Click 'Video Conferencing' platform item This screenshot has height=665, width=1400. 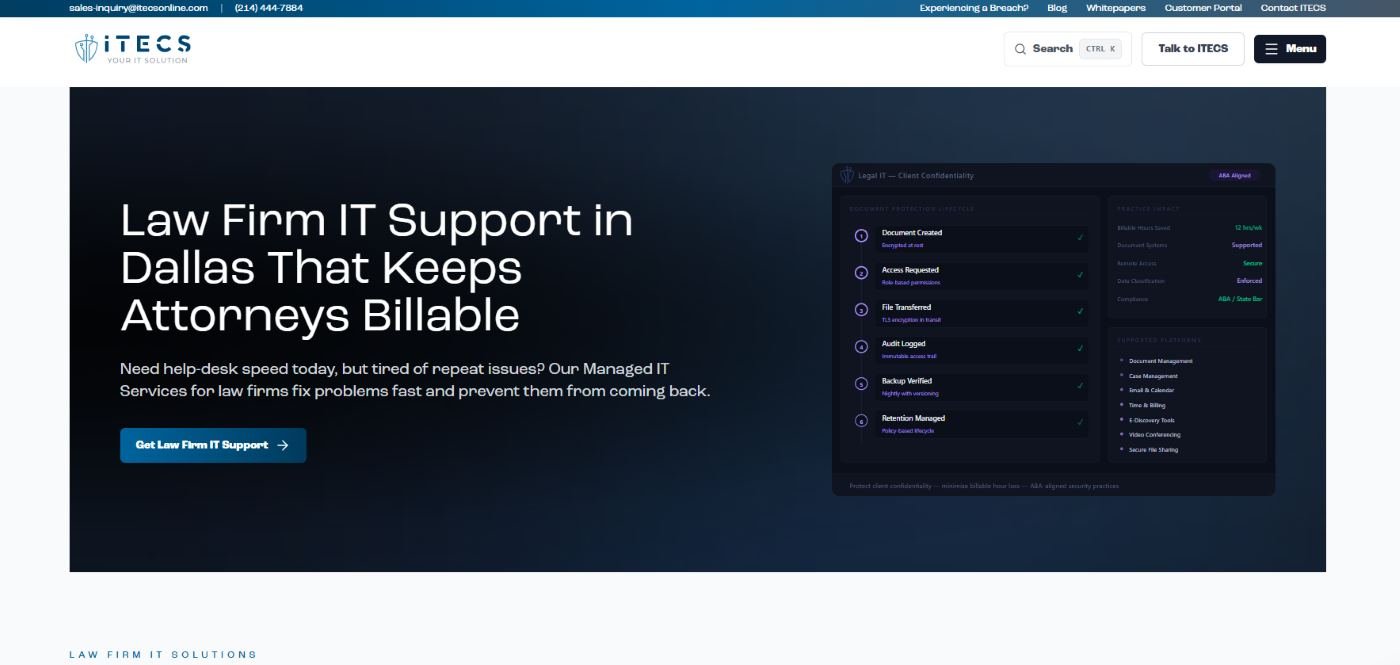1155,435
